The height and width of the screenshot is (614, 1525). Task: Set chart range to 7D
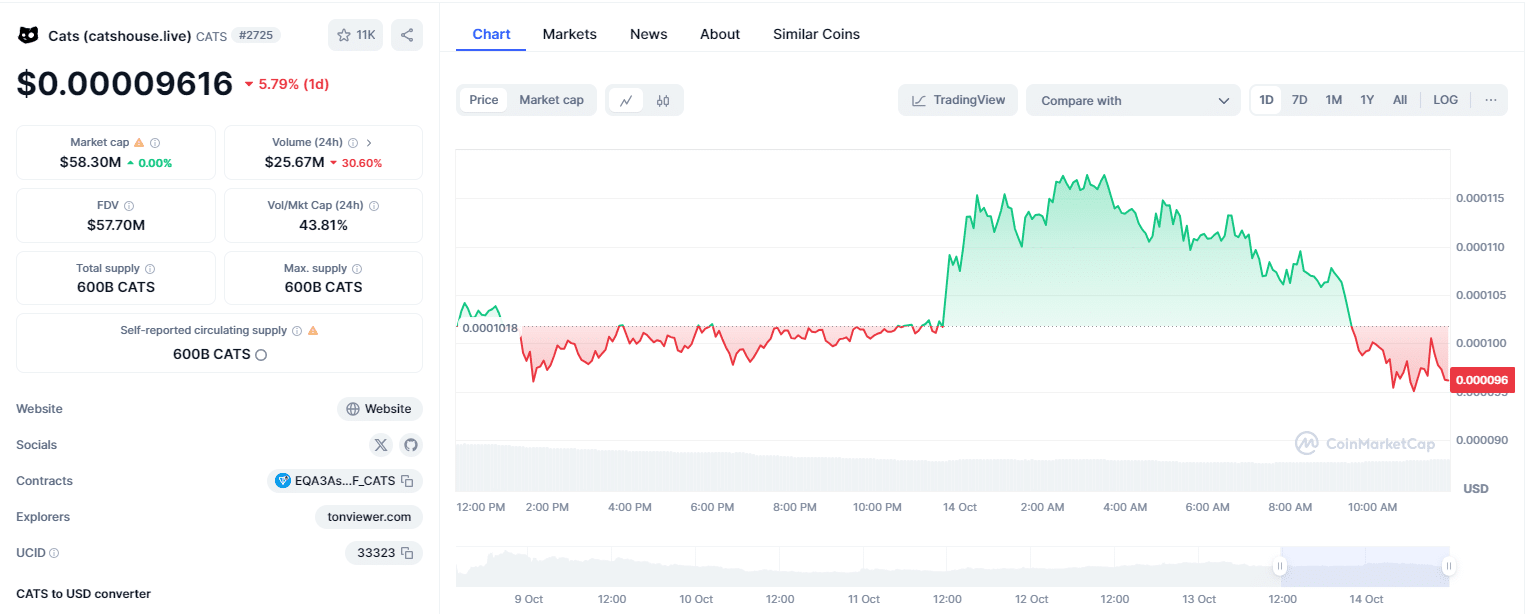click(1300, 100)
